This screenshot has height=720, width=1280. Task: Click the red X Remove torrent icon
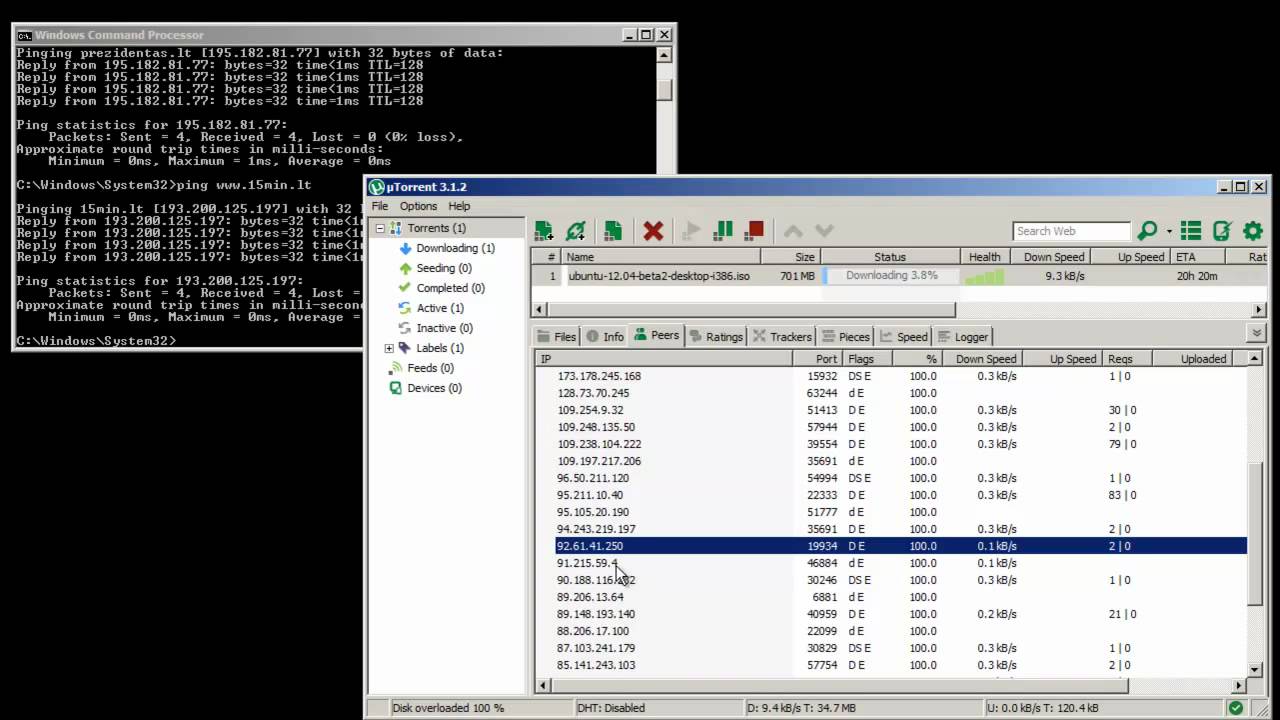click(653, 231)
